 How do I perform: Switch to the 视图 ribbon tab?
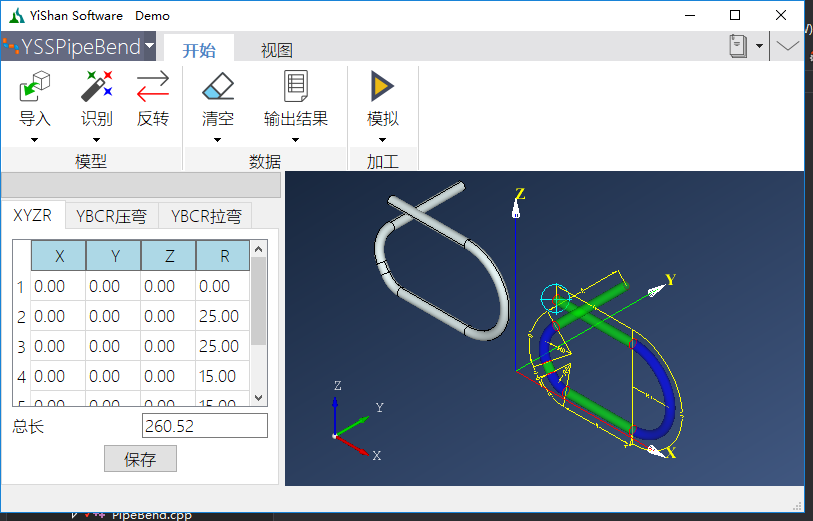[276, 50]
